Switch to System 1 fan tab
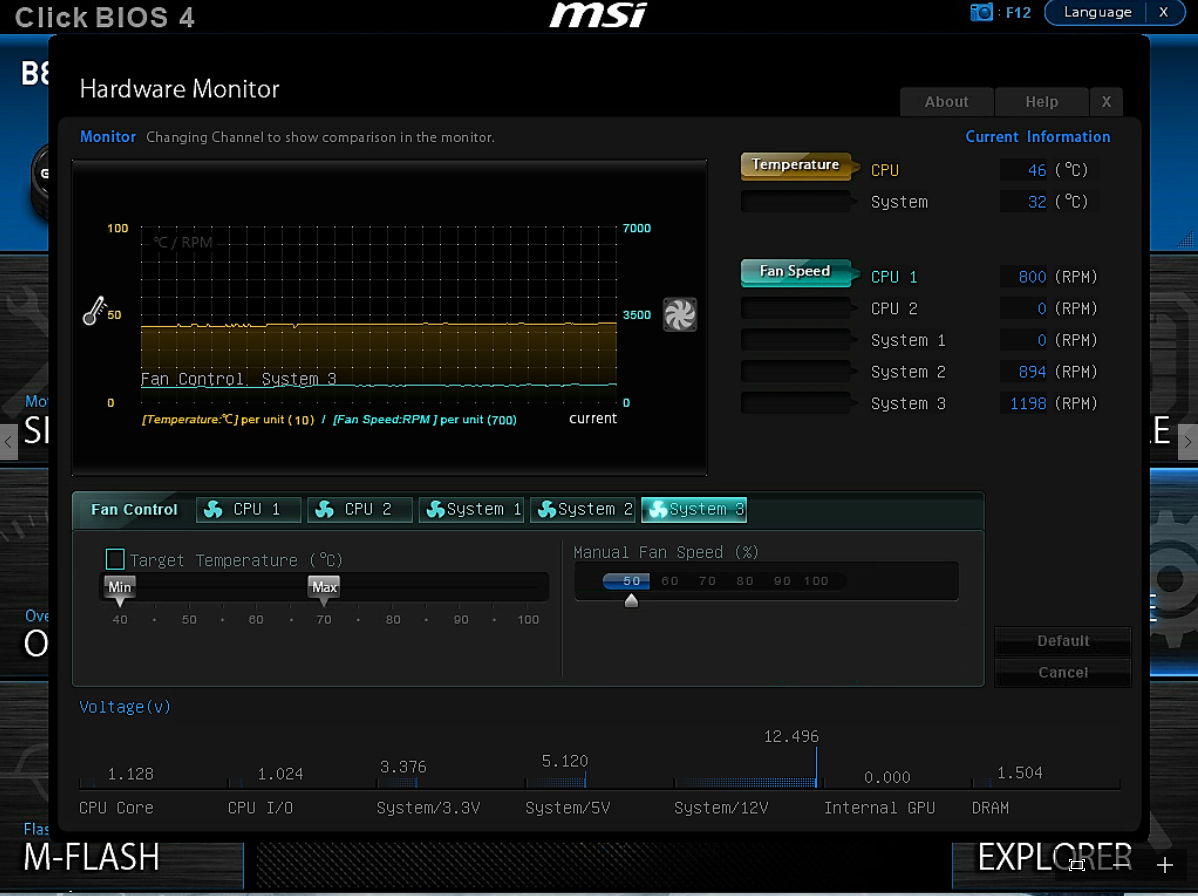1198x896 pixels. point(471,509)
